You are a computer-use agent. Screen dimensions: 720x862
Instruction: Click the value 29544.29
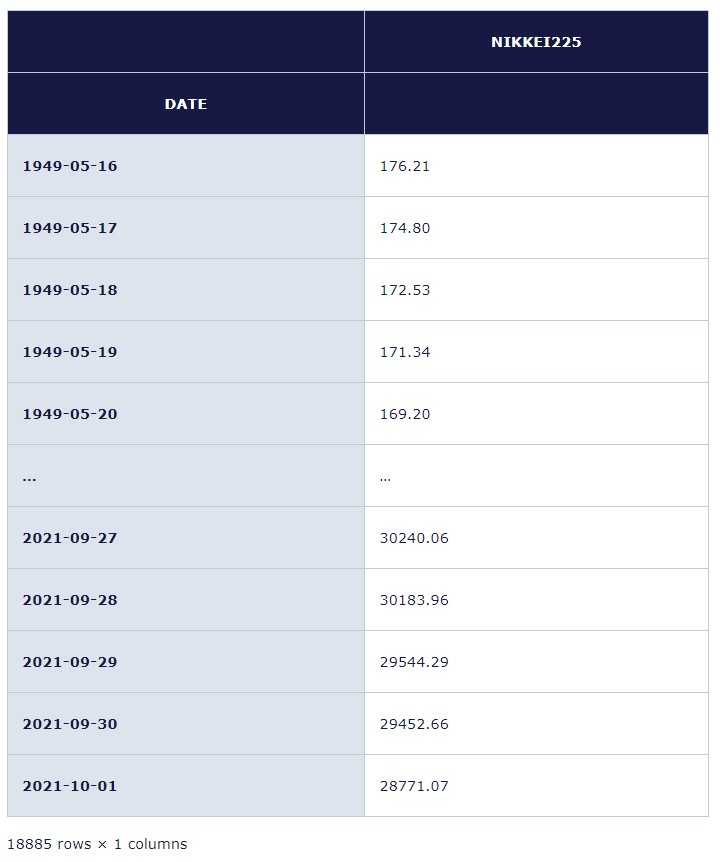point(414,662)
